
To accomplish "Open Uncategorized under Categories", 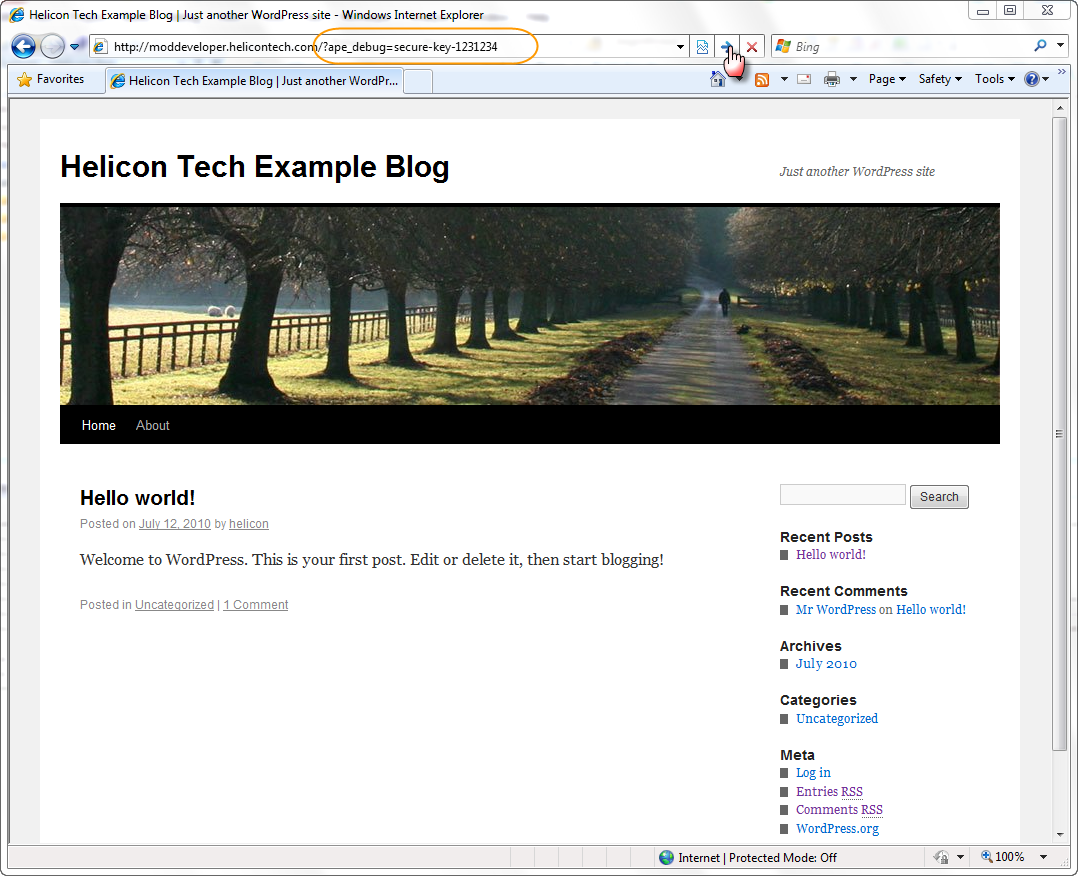I will pos(837,719).
